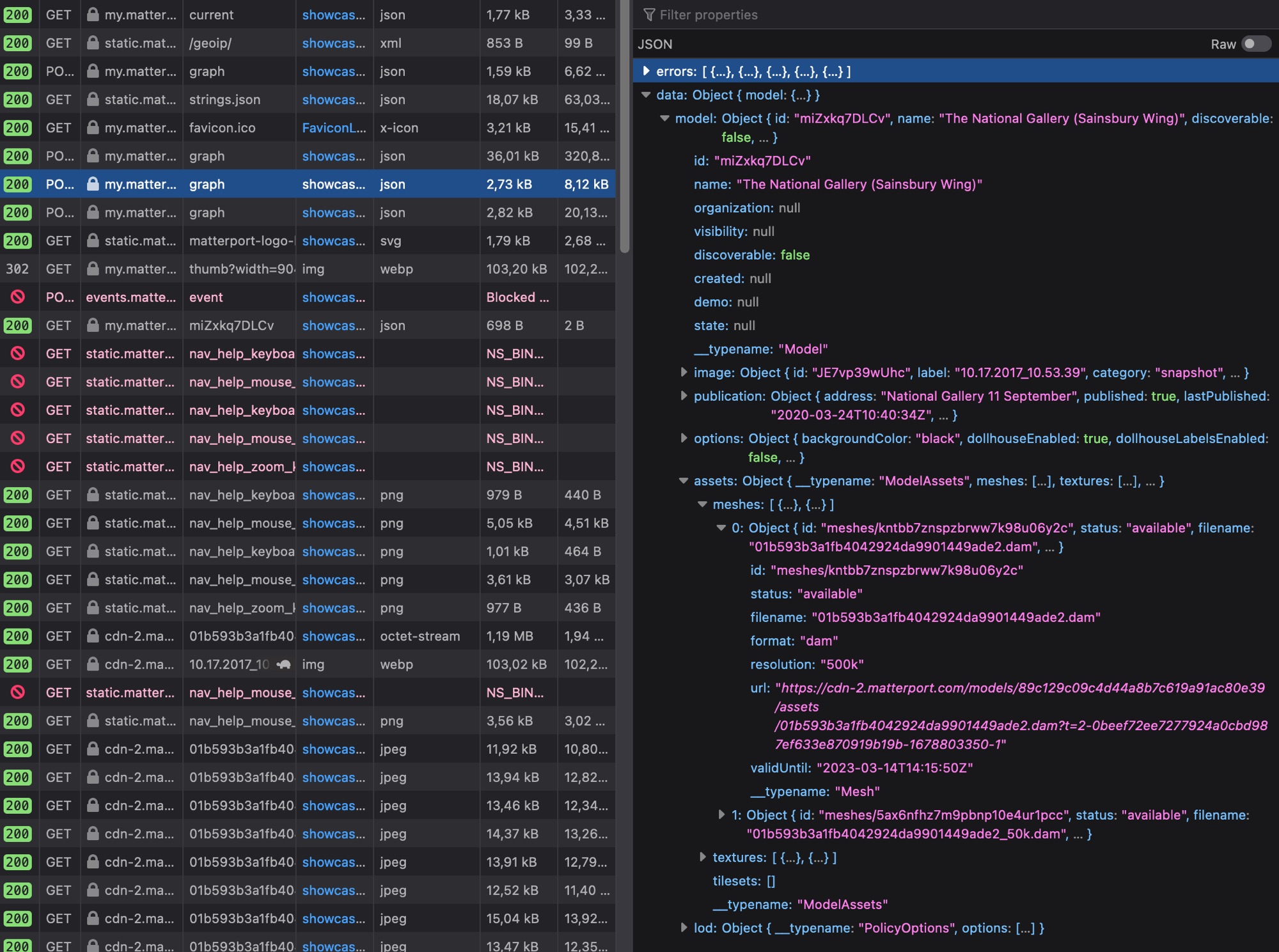The image size is (1279, 952).
Task: Click the blocked icon on events.matte event request
Action: click(x=18, y=297)
